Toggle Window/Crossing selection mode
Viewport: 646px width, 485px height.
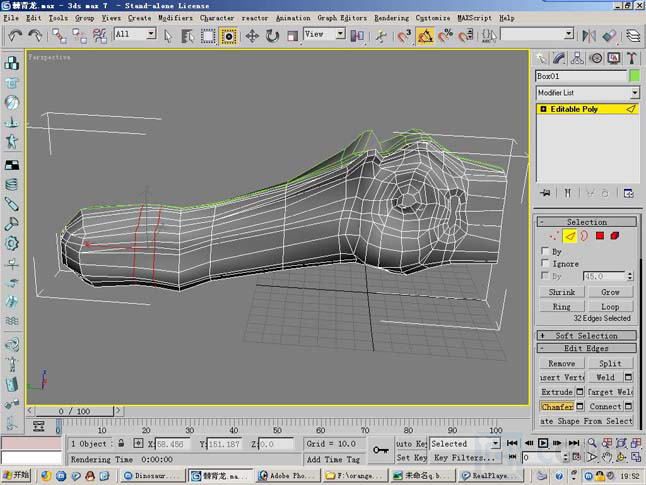pos(228,36)
